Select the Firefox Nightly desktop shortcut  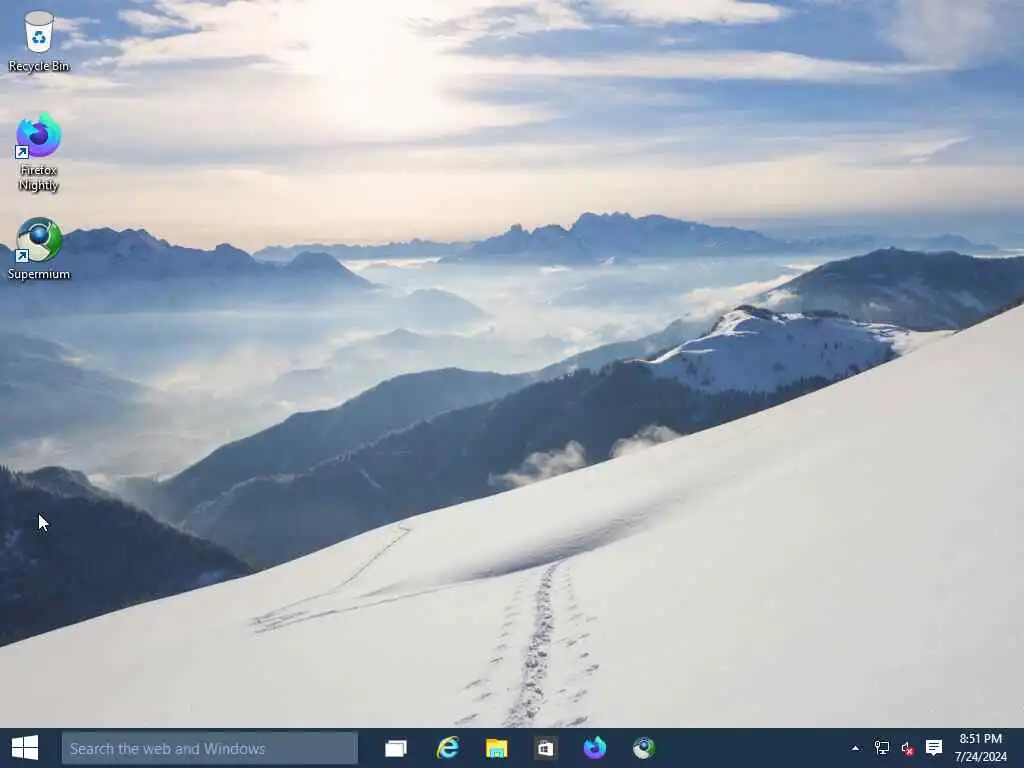pyautogui.click(x=39, y=152)
